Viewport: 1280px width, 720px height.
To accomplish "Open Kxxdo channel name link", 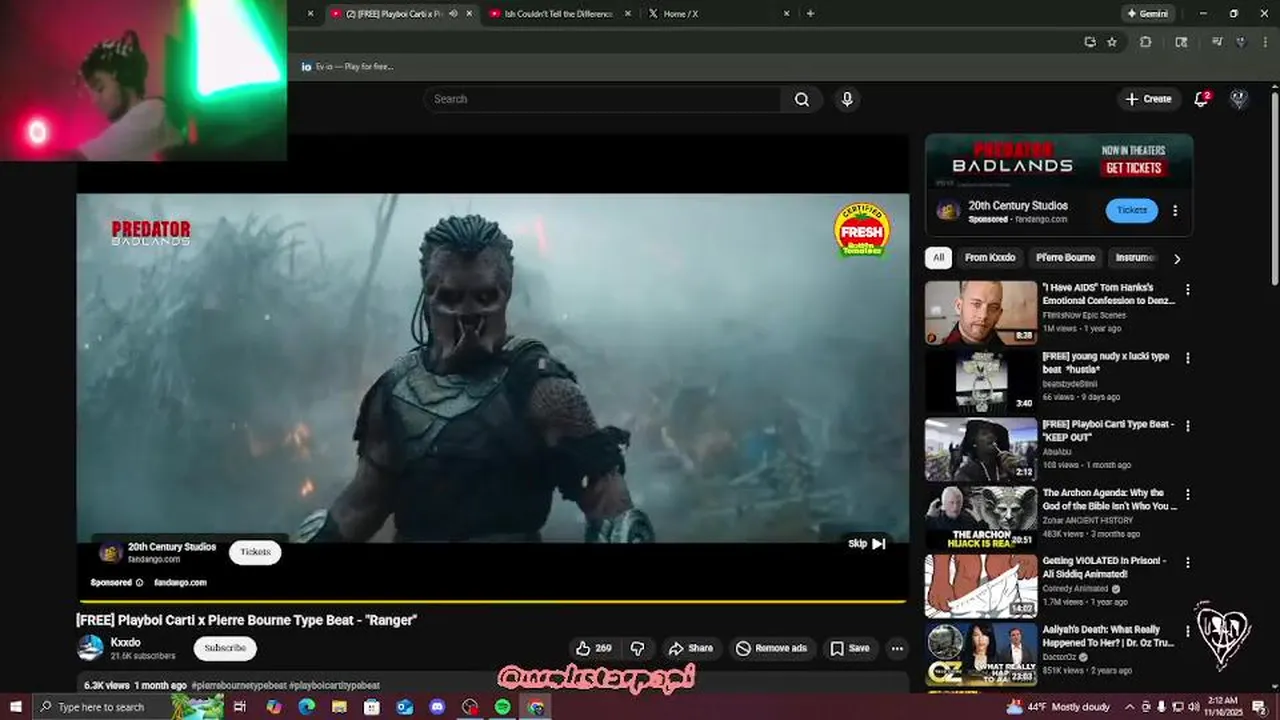I will pyautogui.click(x=125, y=642).
